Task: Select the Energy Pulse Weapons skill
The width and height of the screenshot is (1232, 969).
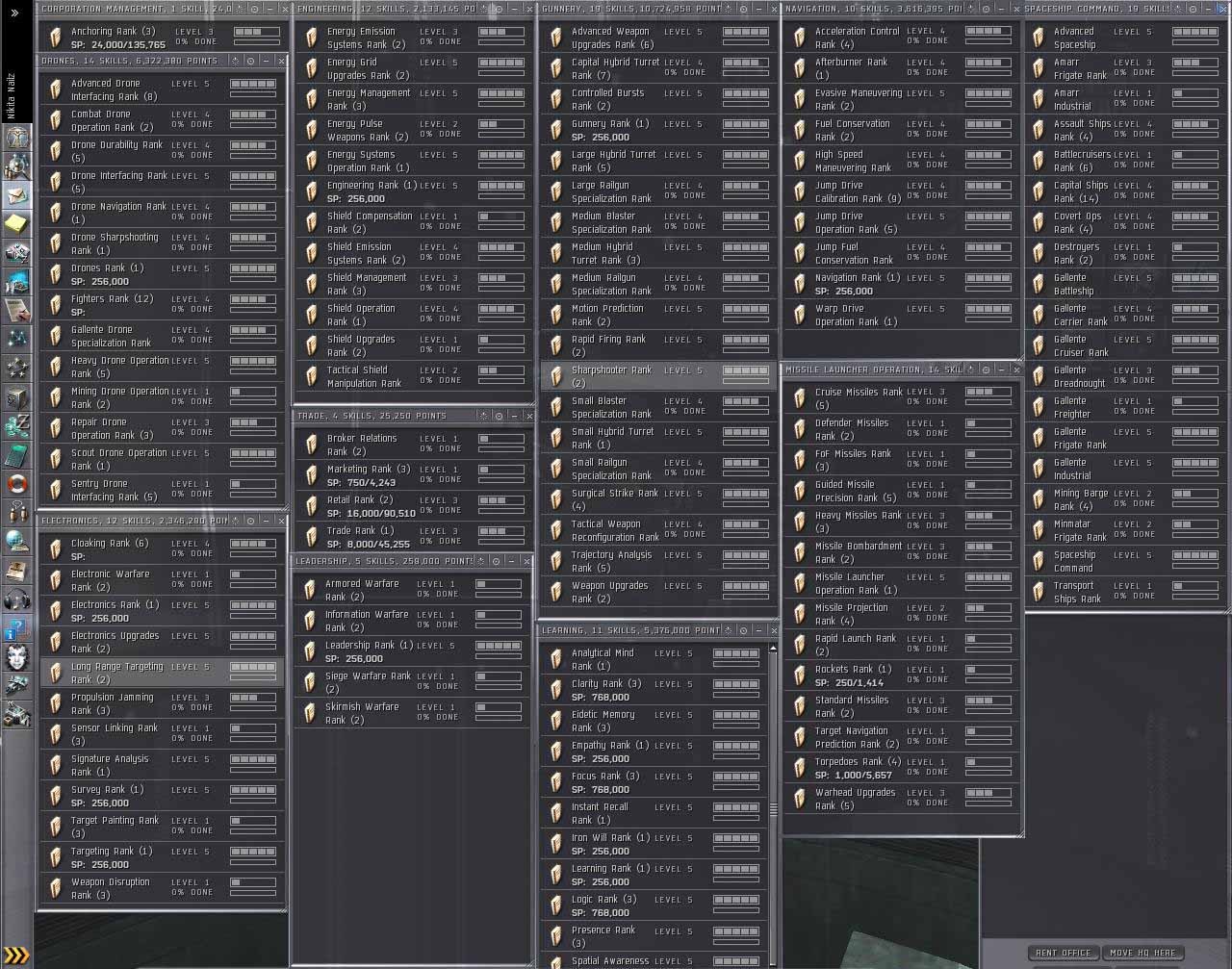Action: 413,130
